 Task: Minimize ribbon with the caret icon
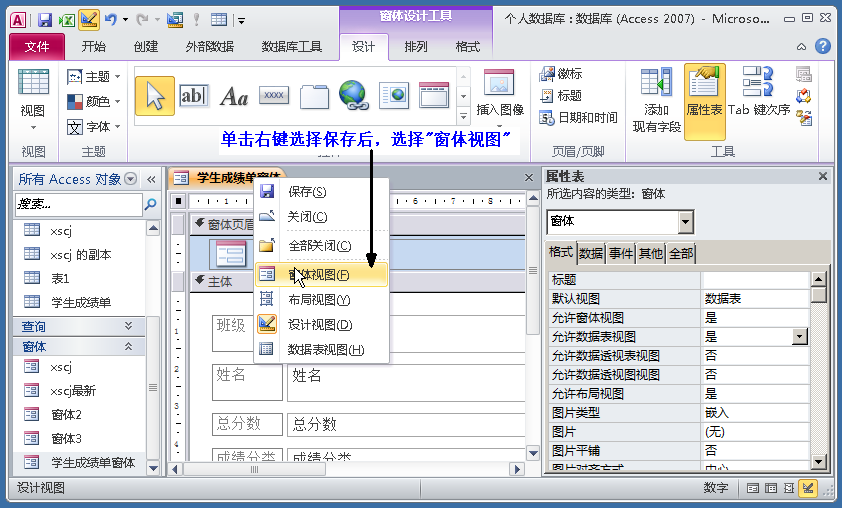point(801,47)
